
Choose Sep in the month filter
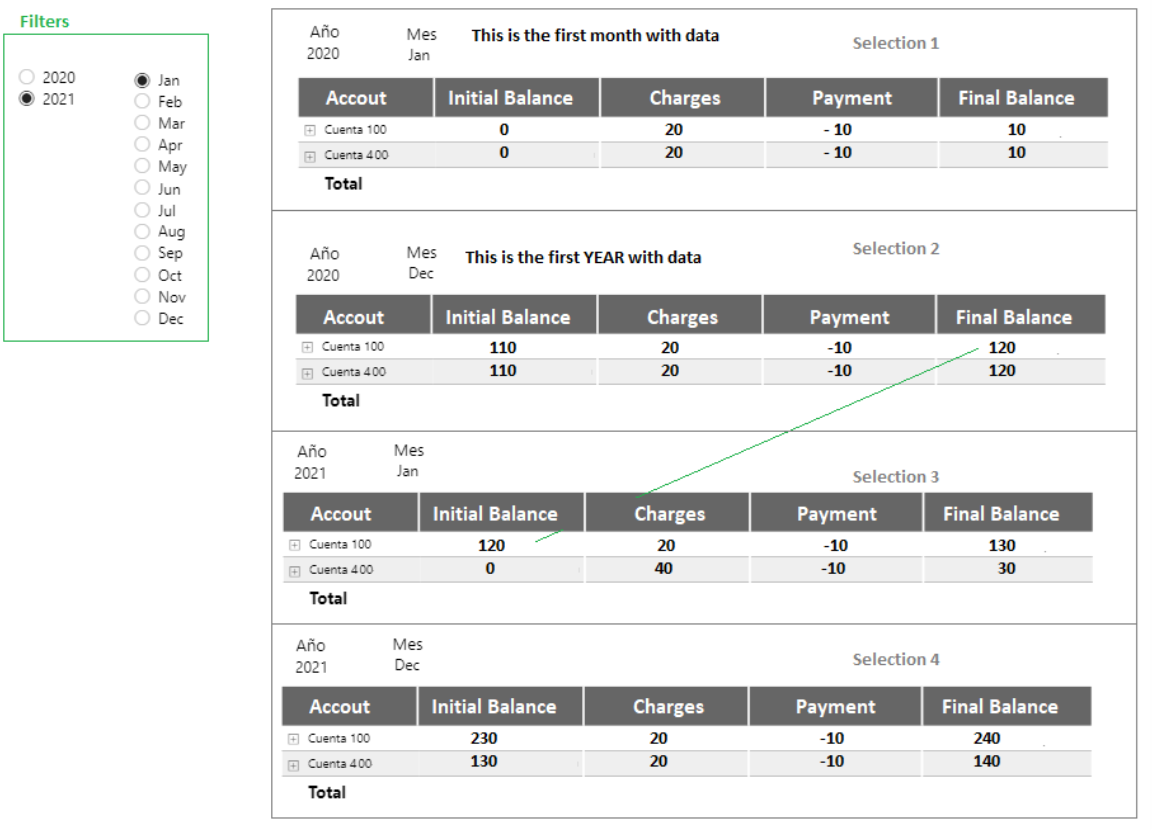pyautogui.click(x=143, y=253)
